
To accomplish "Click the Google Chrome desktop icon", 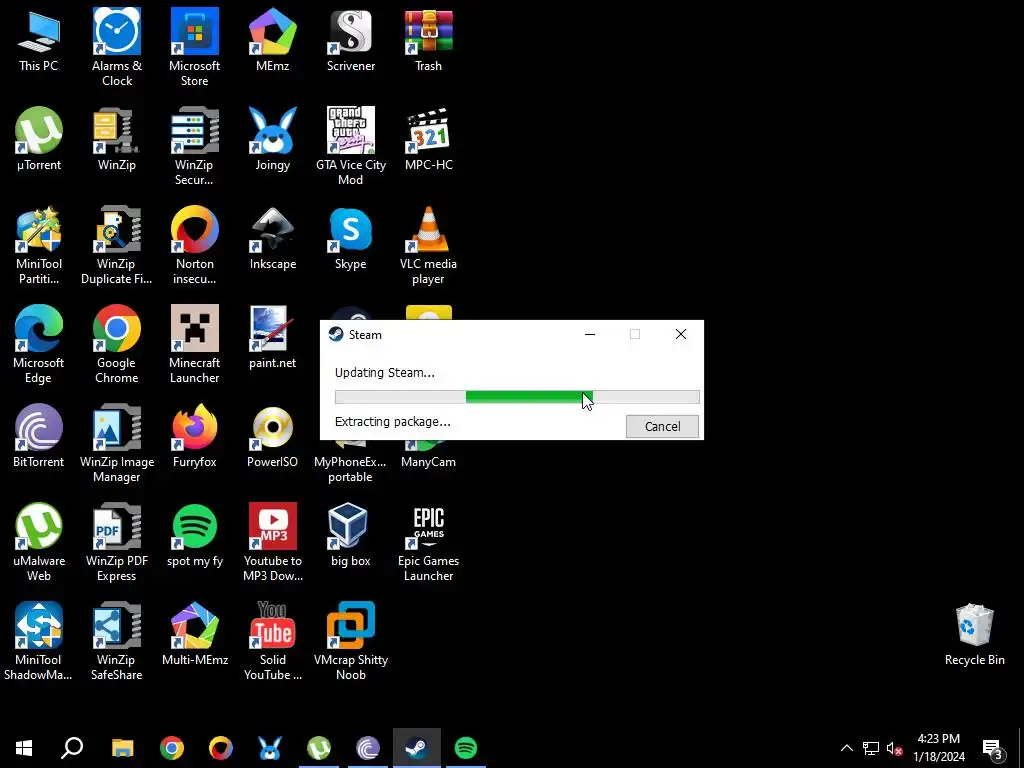I will [x=117, y=344].
